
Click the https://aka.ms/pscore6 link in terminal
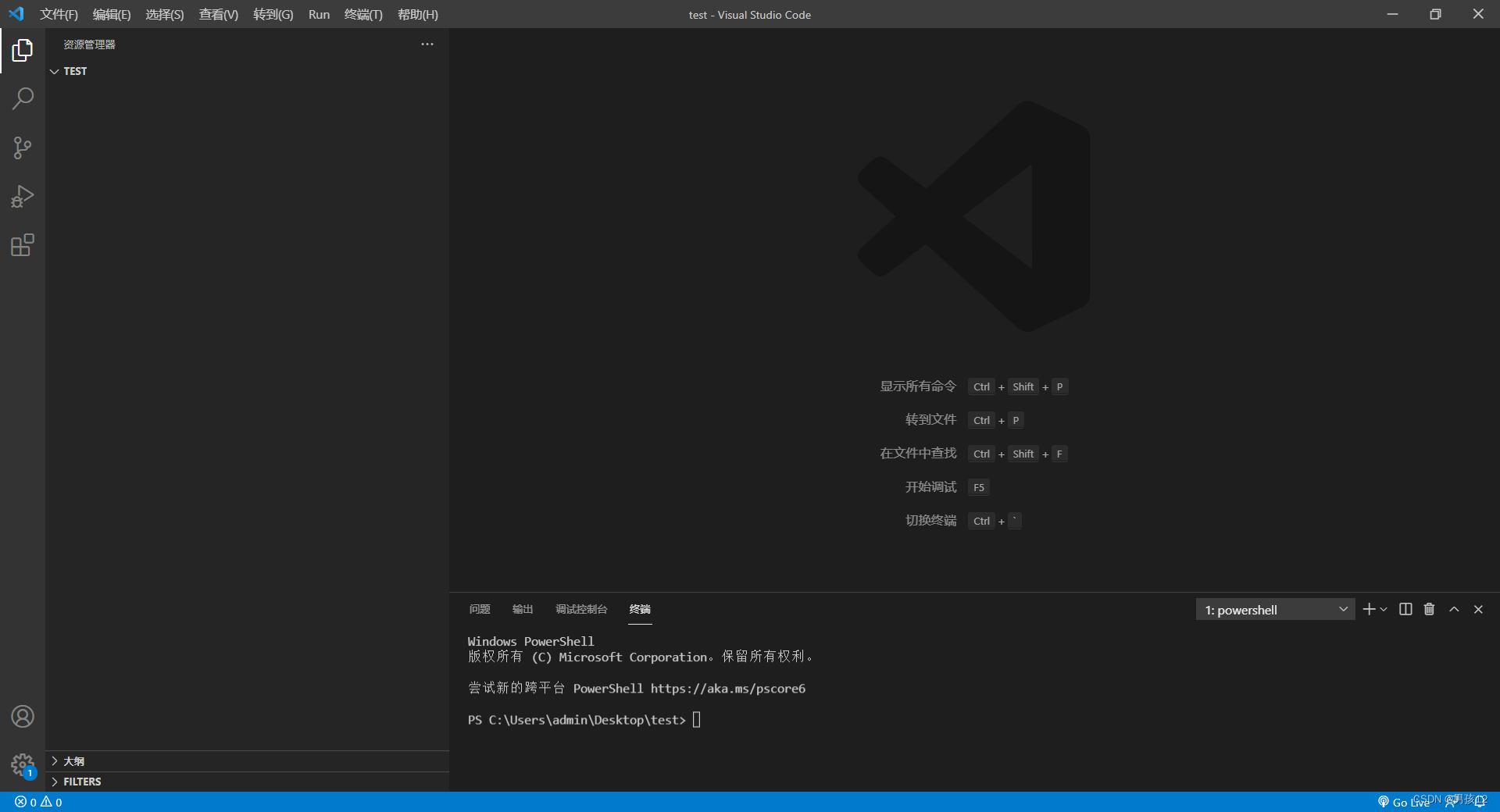point(728,689)
